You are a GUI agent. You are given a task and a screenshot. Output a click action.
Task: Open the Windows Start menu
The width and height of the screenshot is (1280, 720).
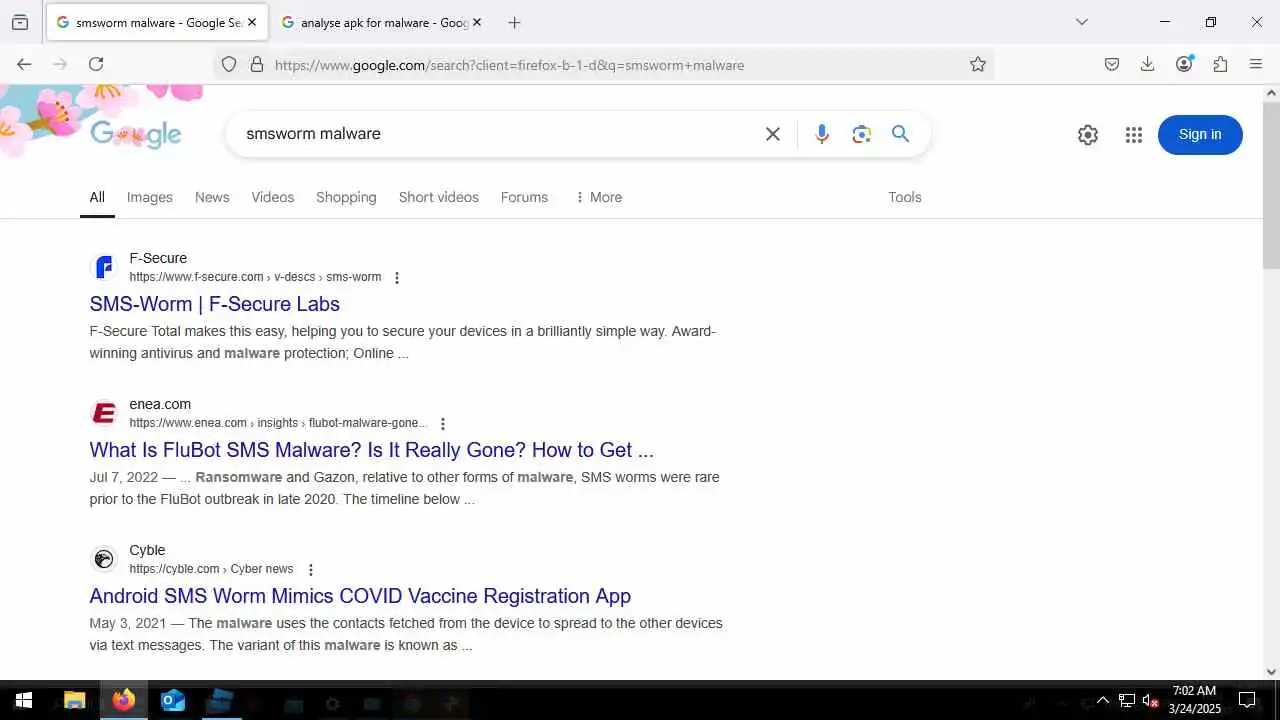24,700
